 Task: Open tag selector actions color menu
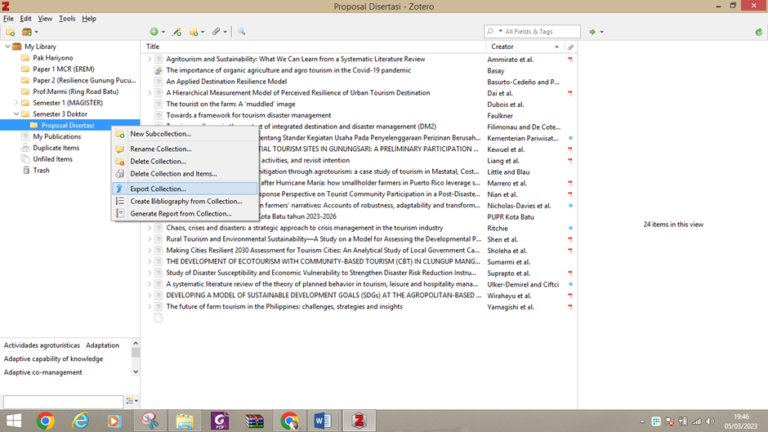click(x=130, y=401)
